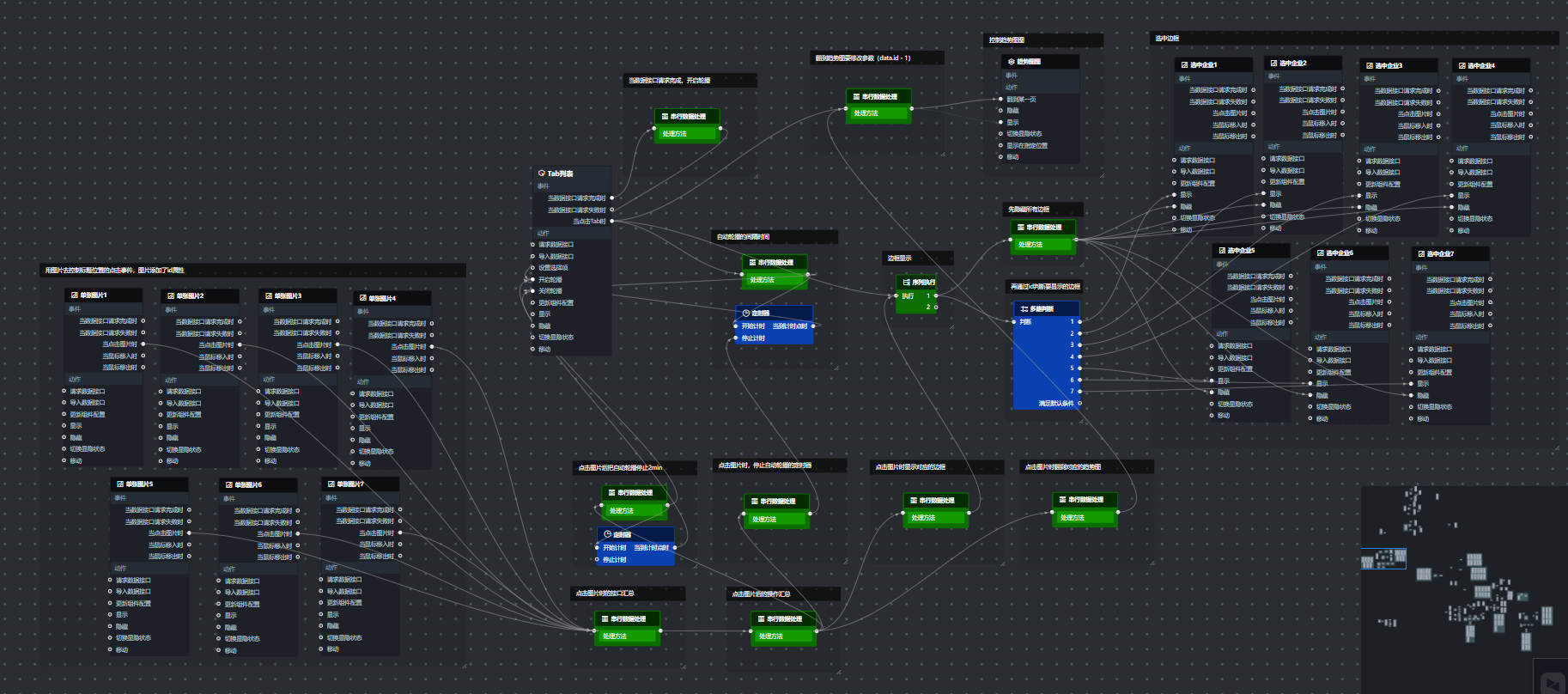Image resolution: width=1568 pixels, height=694 pixels.
Task: Click 串行数据处理 icon in 点击图片的接口汇总 group
Action: pos(605,618)
